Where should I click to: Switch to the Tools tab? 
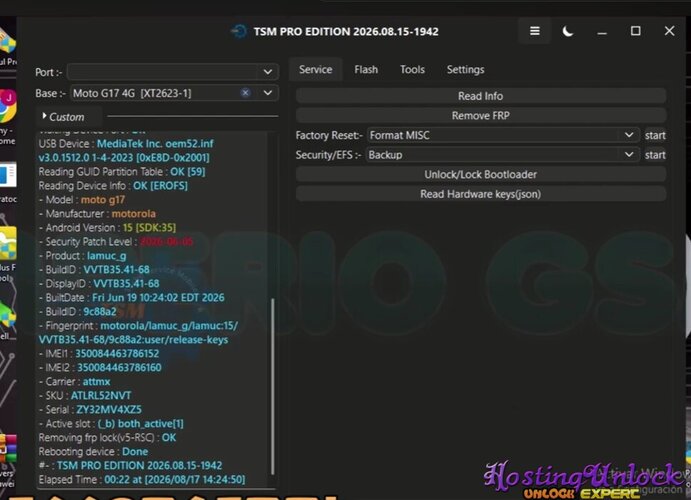412,70
